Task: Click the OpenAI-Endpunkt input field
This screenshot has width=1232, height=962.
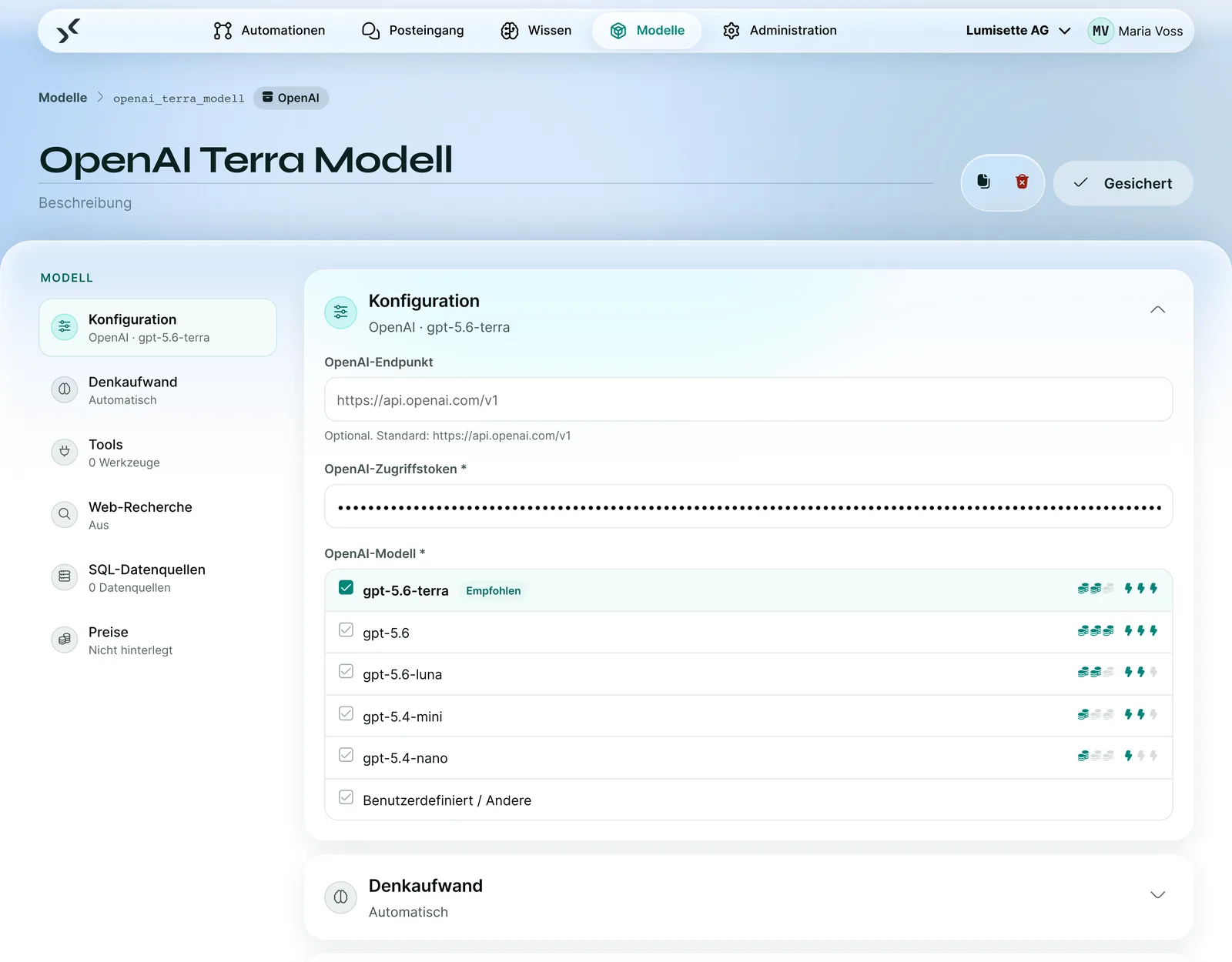Action: click(x=748, y=399)
